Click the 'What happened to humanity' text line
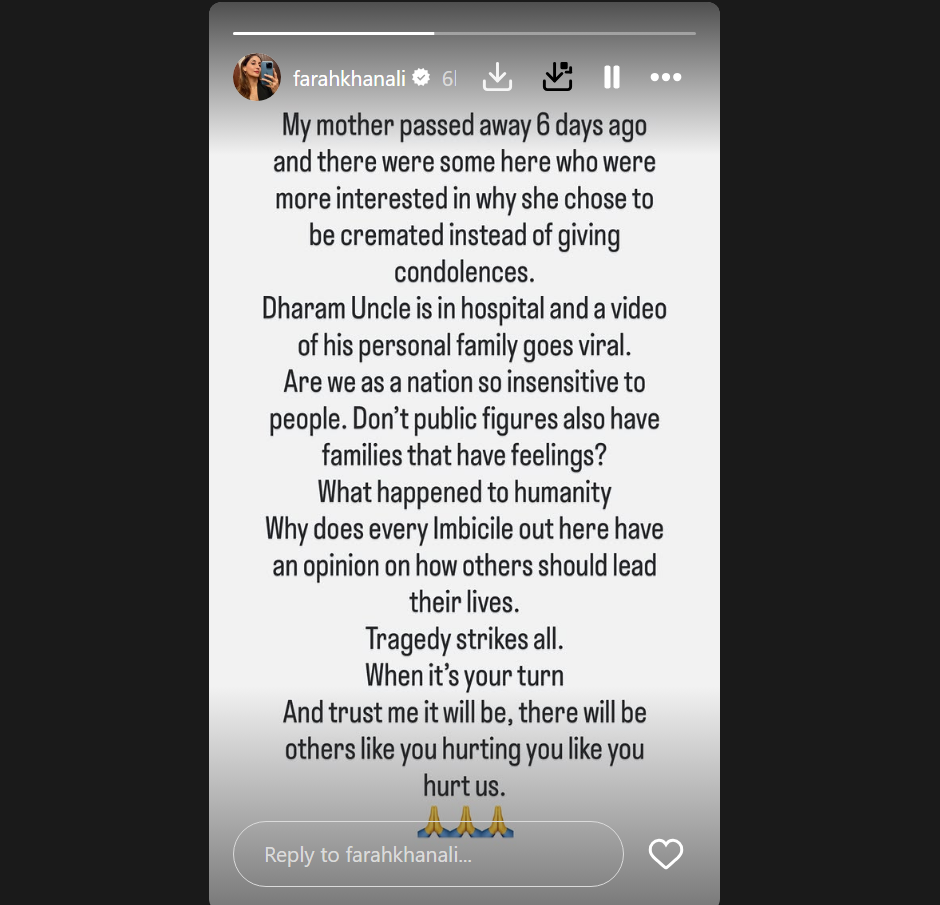The height and width of the screenshot is (905, 940). [x=465, y=493]
